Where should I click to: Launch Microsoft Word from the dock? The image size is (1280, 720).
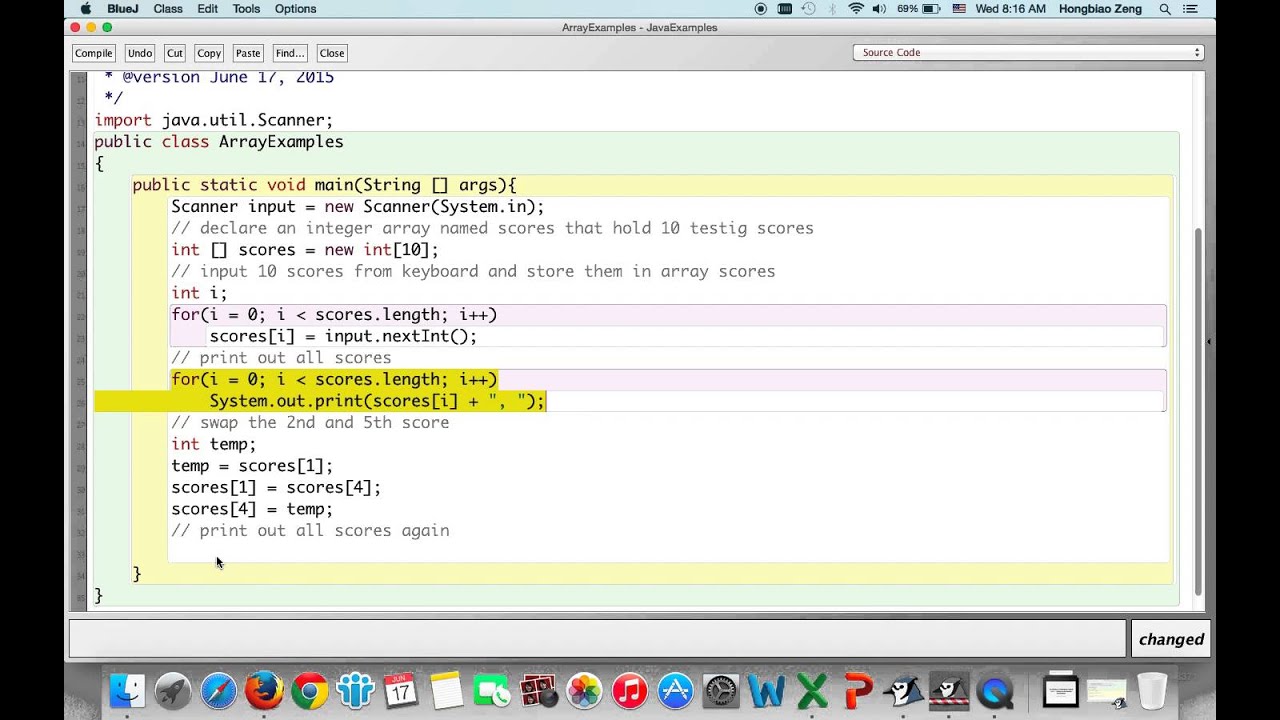pyautogui.click(x=767, y=691)
